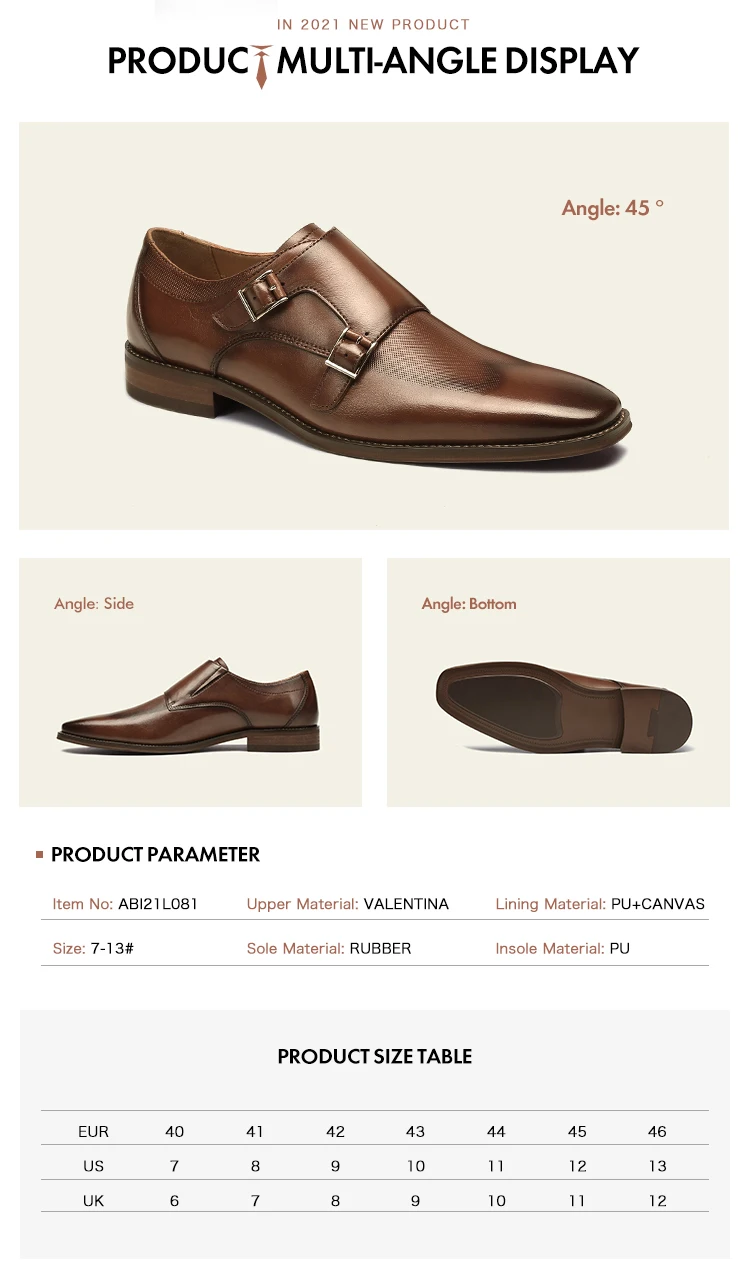Click the Insole Material PU entry
750x1287 pixels.
point(563,948)
